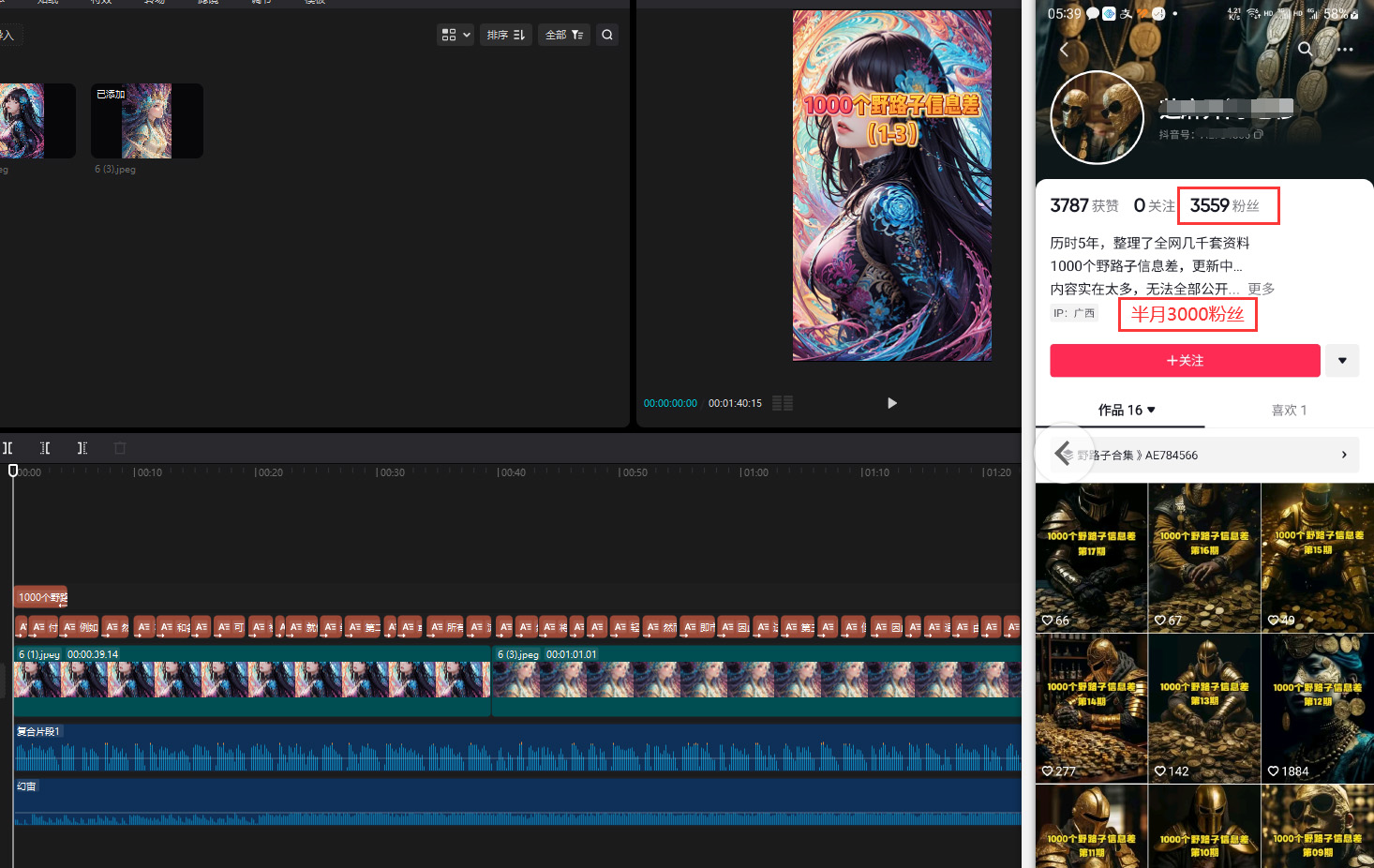Tap the phone status bar Wi-Fi icon
The width and height of the screenshot is (1374, 868).
click(x=1254, y=13)
